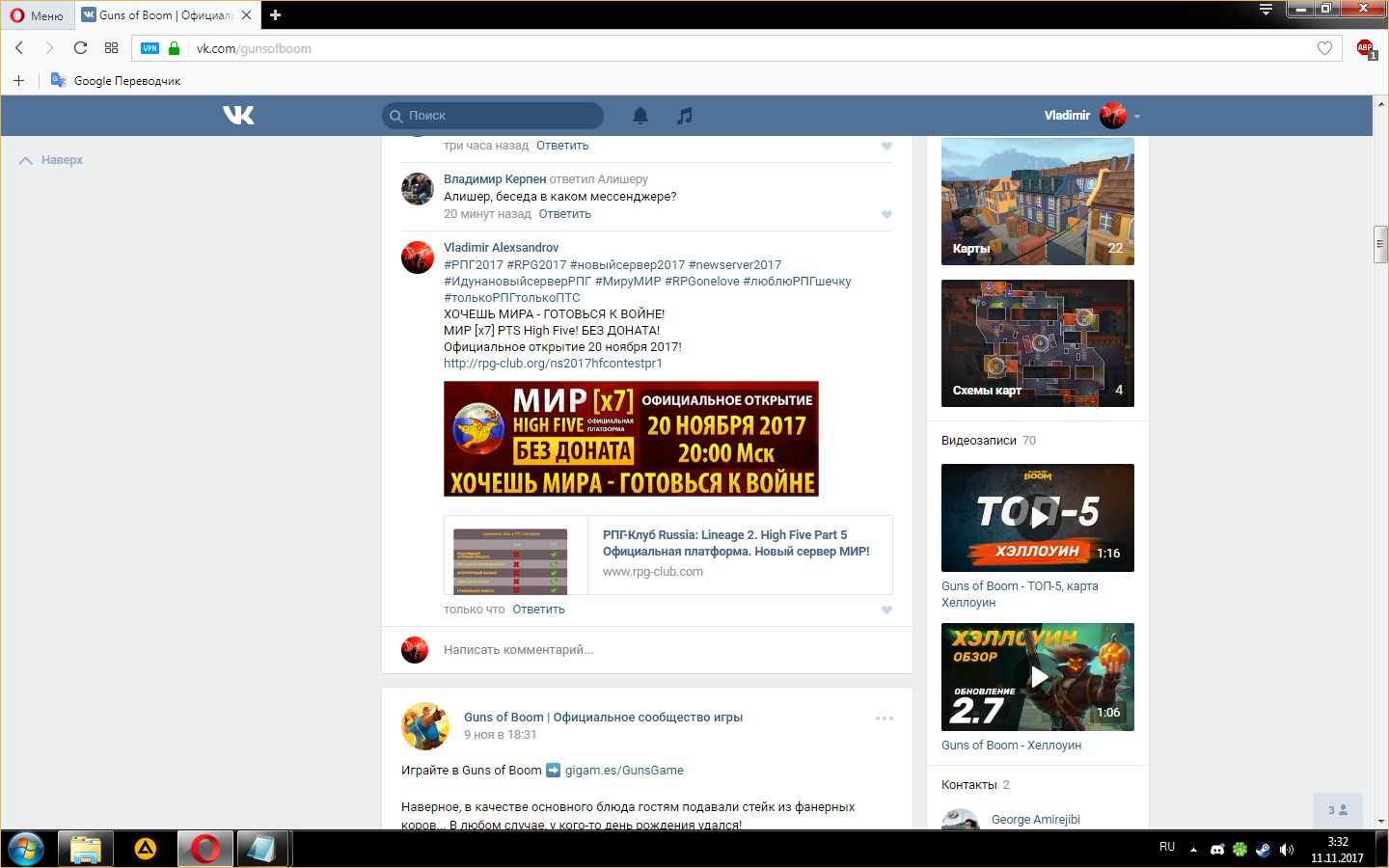Click www.rpg-club.com link text
Viewport: 1389px width, 868px height.
tap(653, 572)
